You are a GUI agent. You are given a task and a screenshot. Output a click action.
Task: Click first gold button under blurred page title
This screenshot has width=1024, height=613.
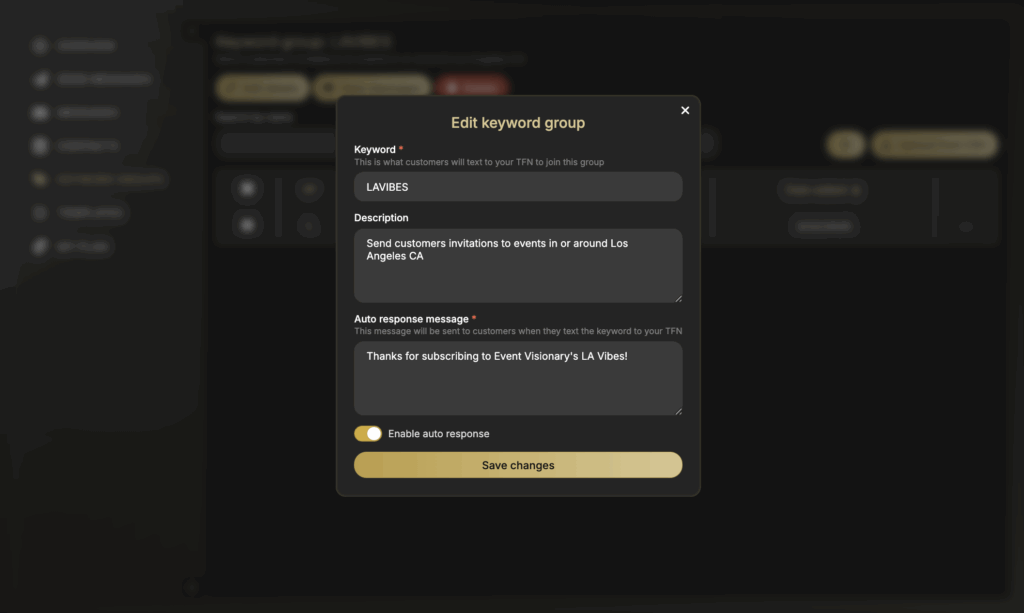[x=263, y=87]
